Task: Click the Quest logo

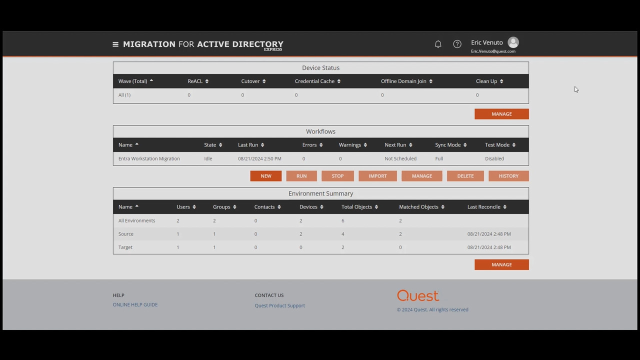Action: pyautogui.click(x=418, y=296)
